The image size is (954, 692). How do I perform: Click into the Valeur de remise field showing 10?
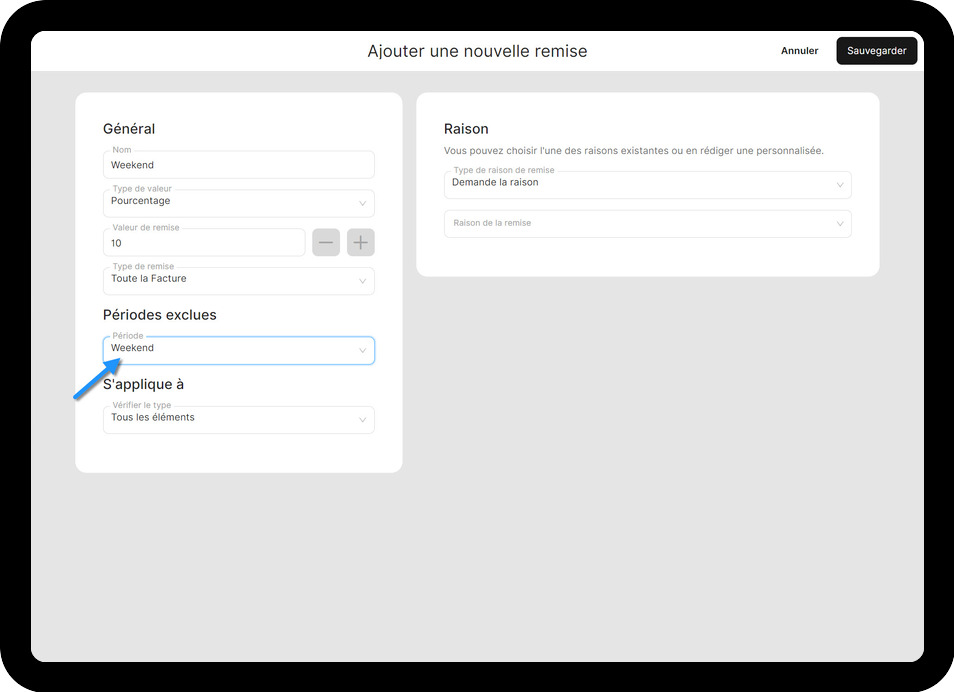pyautogui.click(x=204, y=243)
